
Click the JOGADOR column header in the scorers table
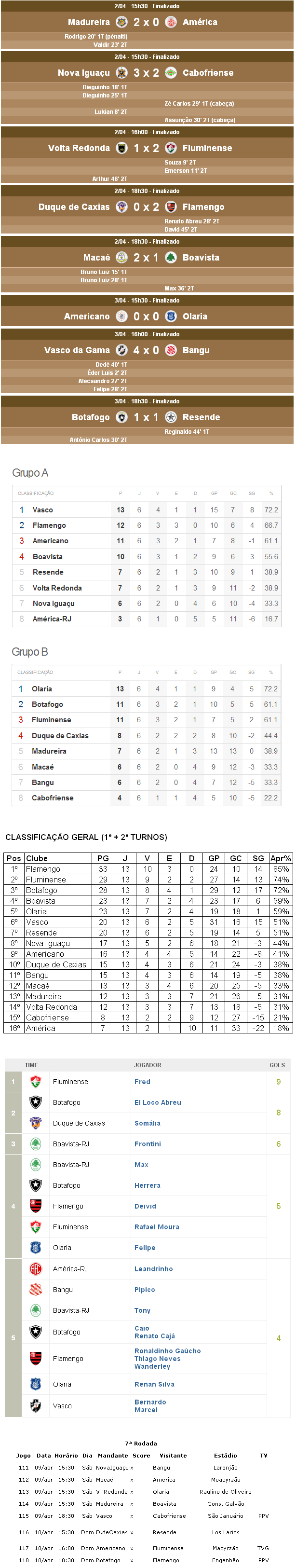148,1065
